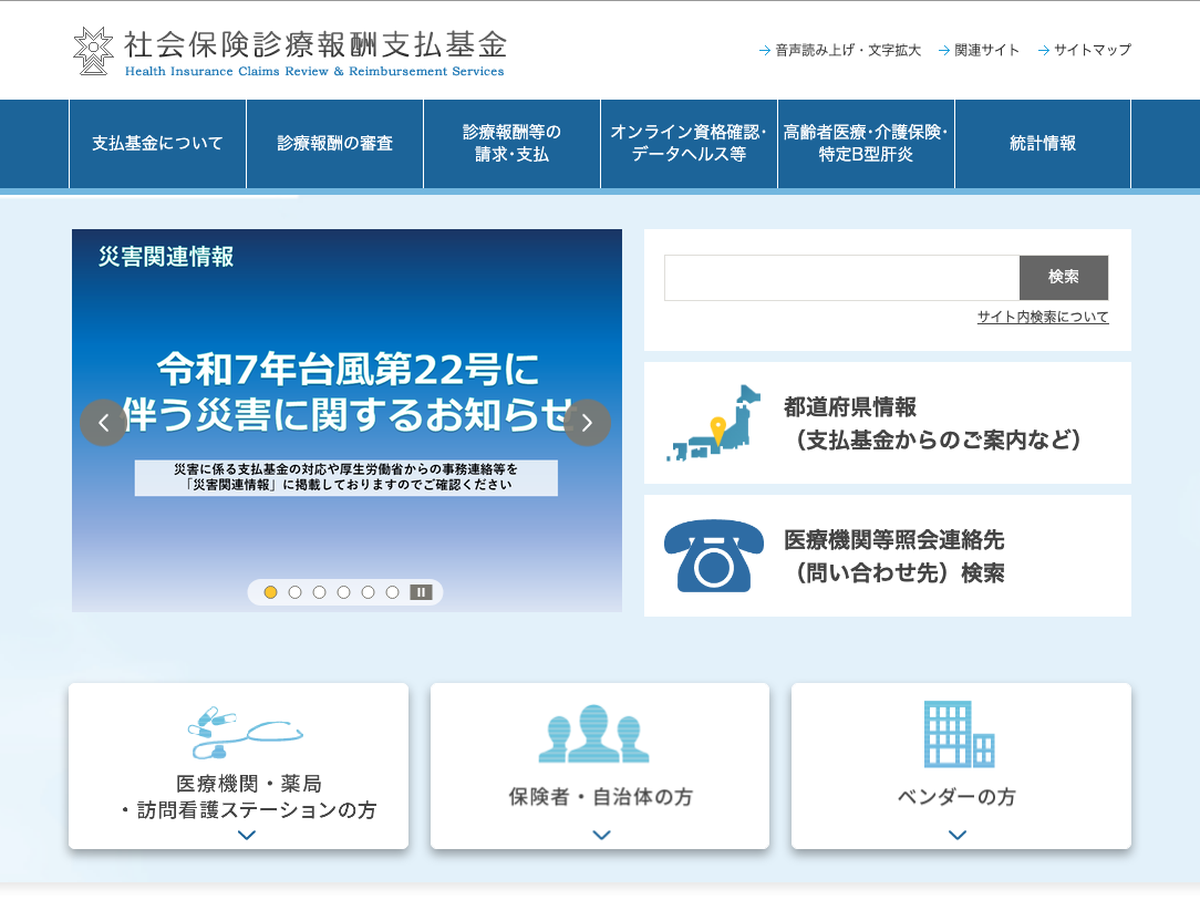The width and height of the screenshot is (1200, 900).
Task: Pause the slideshow autoplay
Action: tap(421, 592)
